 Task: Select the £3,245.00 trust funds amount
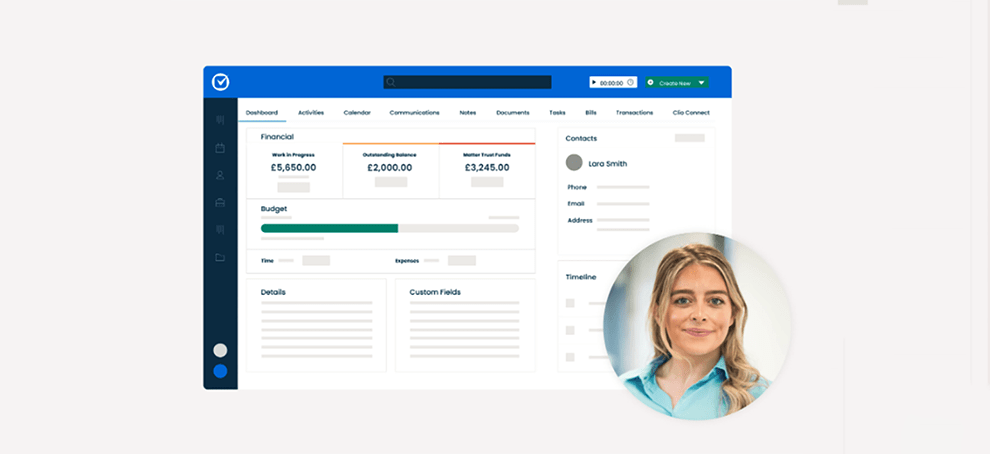click(x=487, y=168)
